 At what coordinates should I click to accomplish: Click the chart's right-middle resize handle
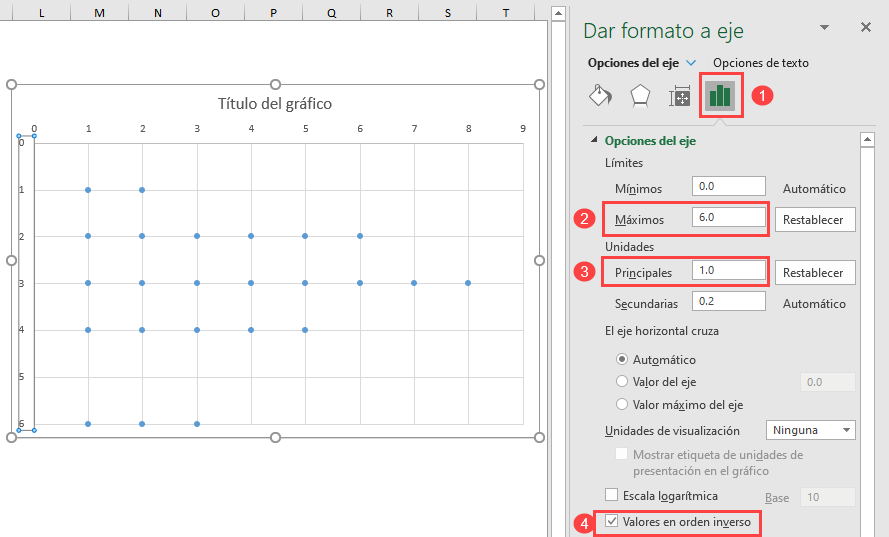click(539, 260)
